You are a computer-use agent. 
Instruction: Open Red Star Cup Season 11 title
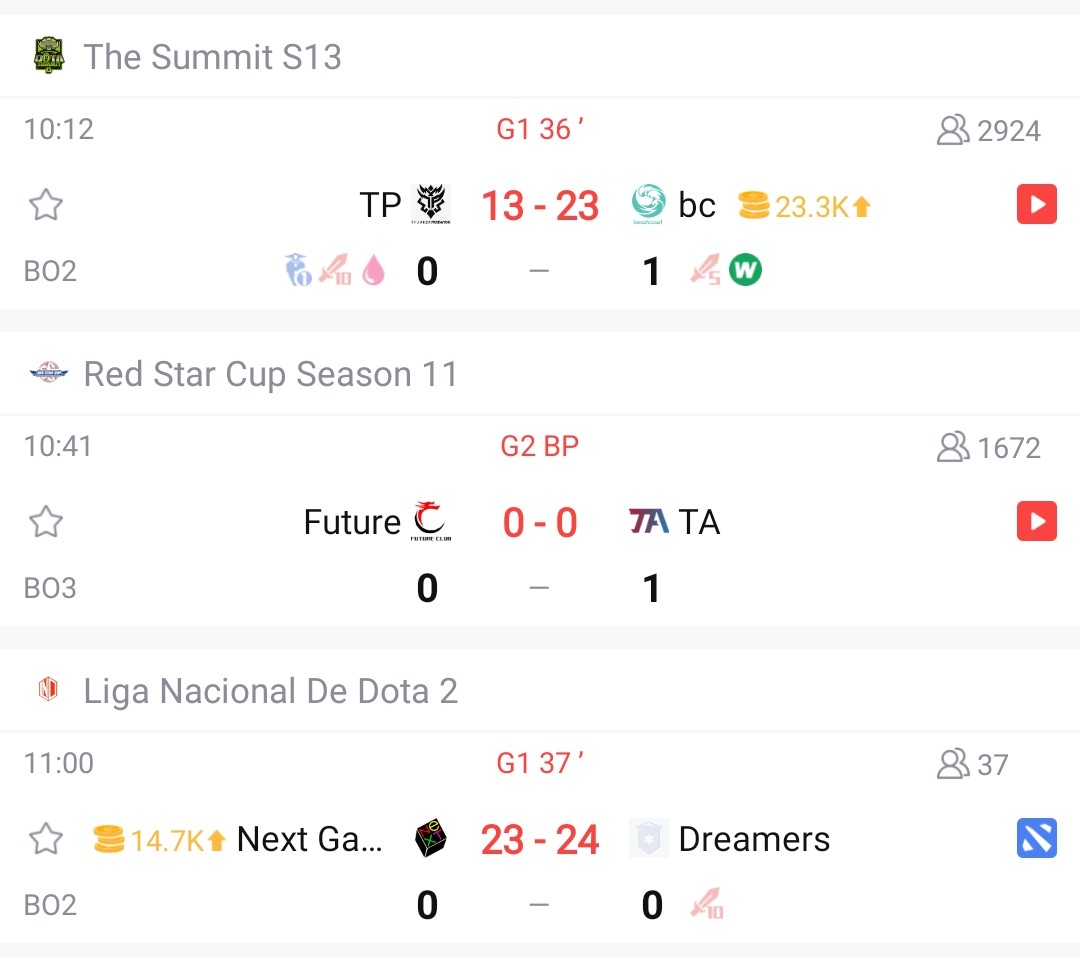click(x=270, y=374)
